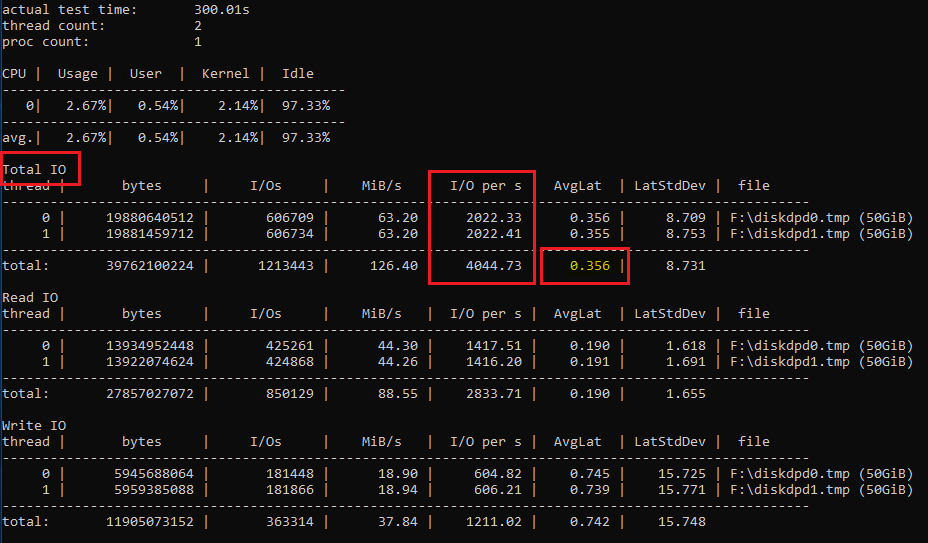Select the Read IO total bytes 27857027072
Viewport: 928px width, 543px height.
pos(150,394)
